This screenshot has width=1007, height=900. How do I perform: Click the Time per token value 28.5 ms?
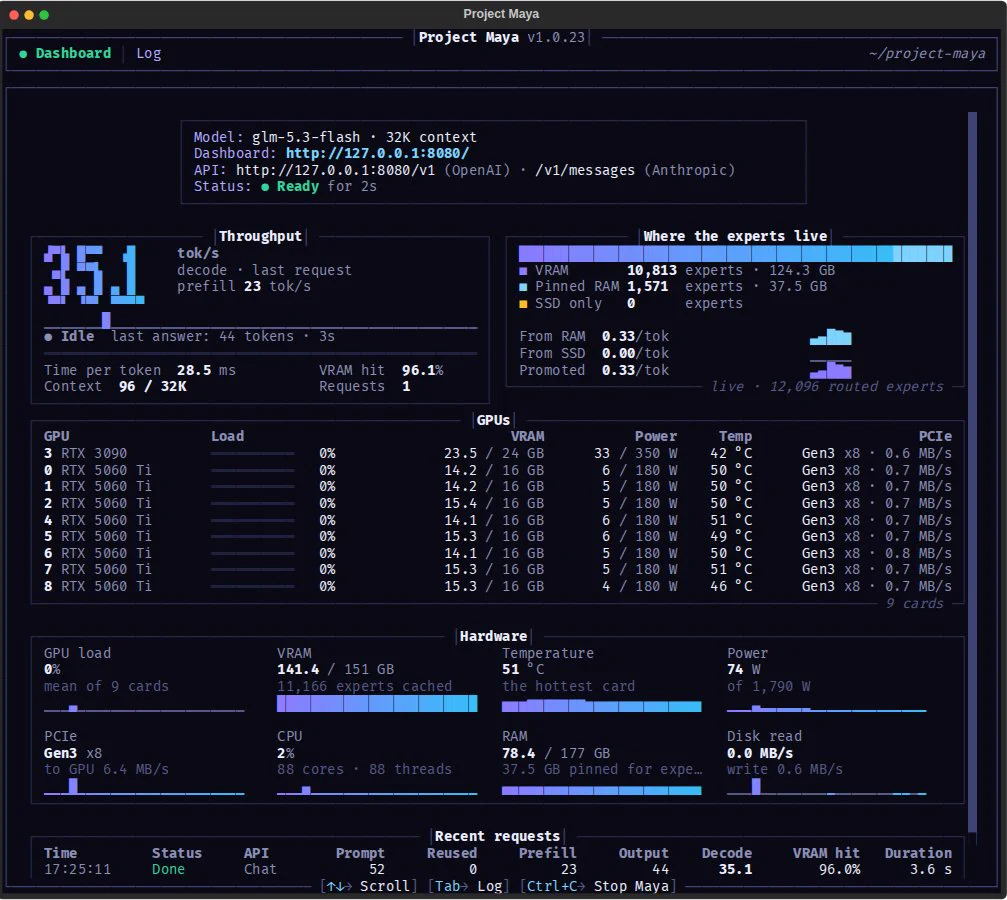(x=206, y=370)
